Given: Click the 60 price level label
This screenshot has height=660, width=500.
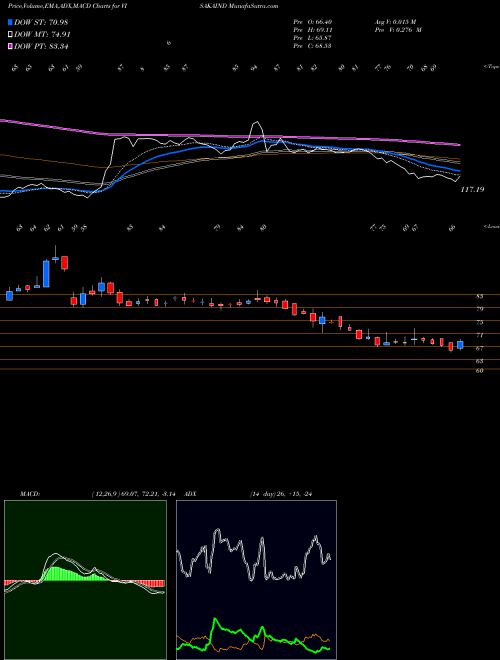Looking at the screenshot, I should (x=479, y=371).
